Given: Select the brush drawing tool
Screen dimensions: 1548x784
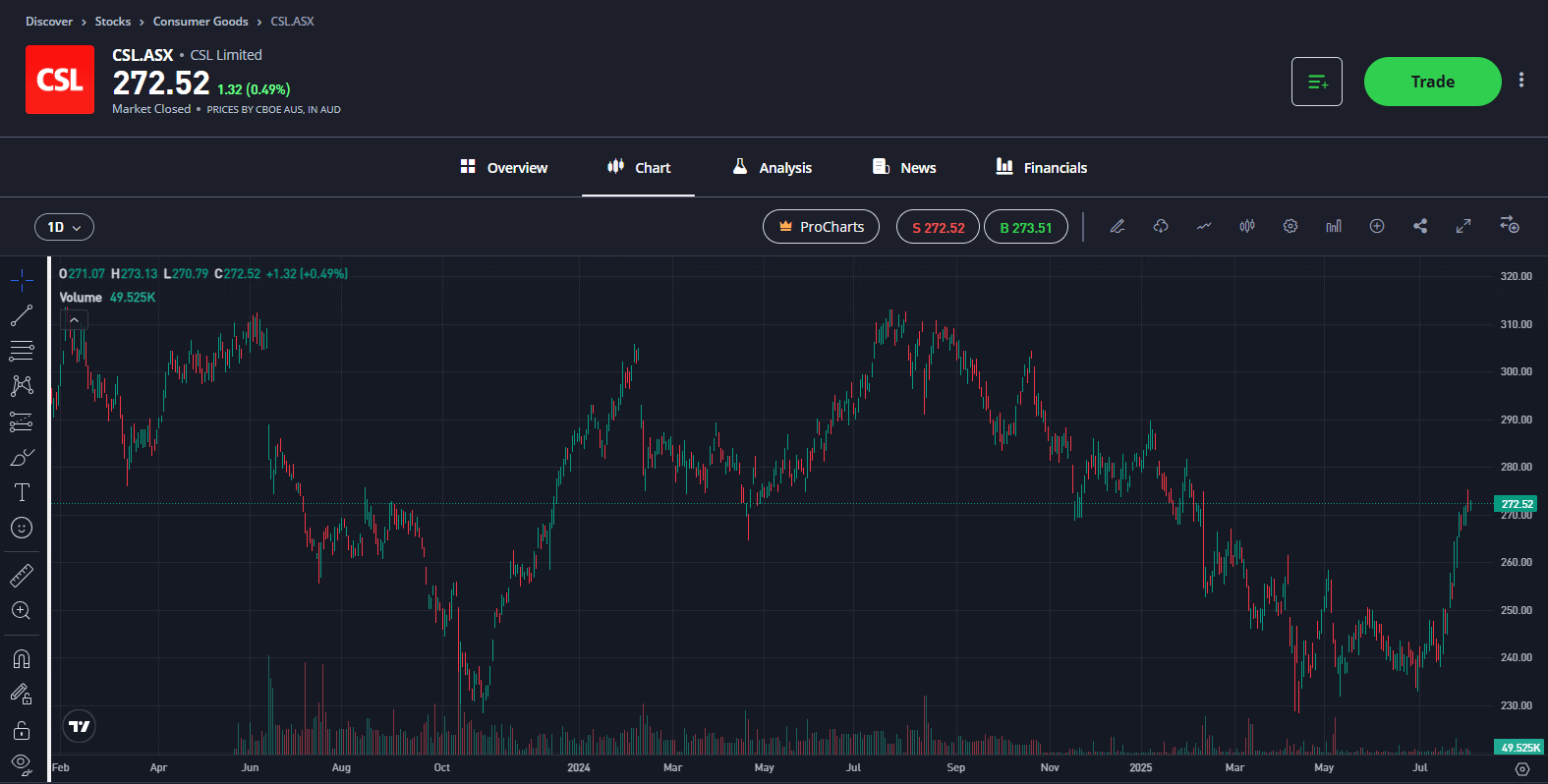Looking at the screenshot, I should [x=22, y=458].
